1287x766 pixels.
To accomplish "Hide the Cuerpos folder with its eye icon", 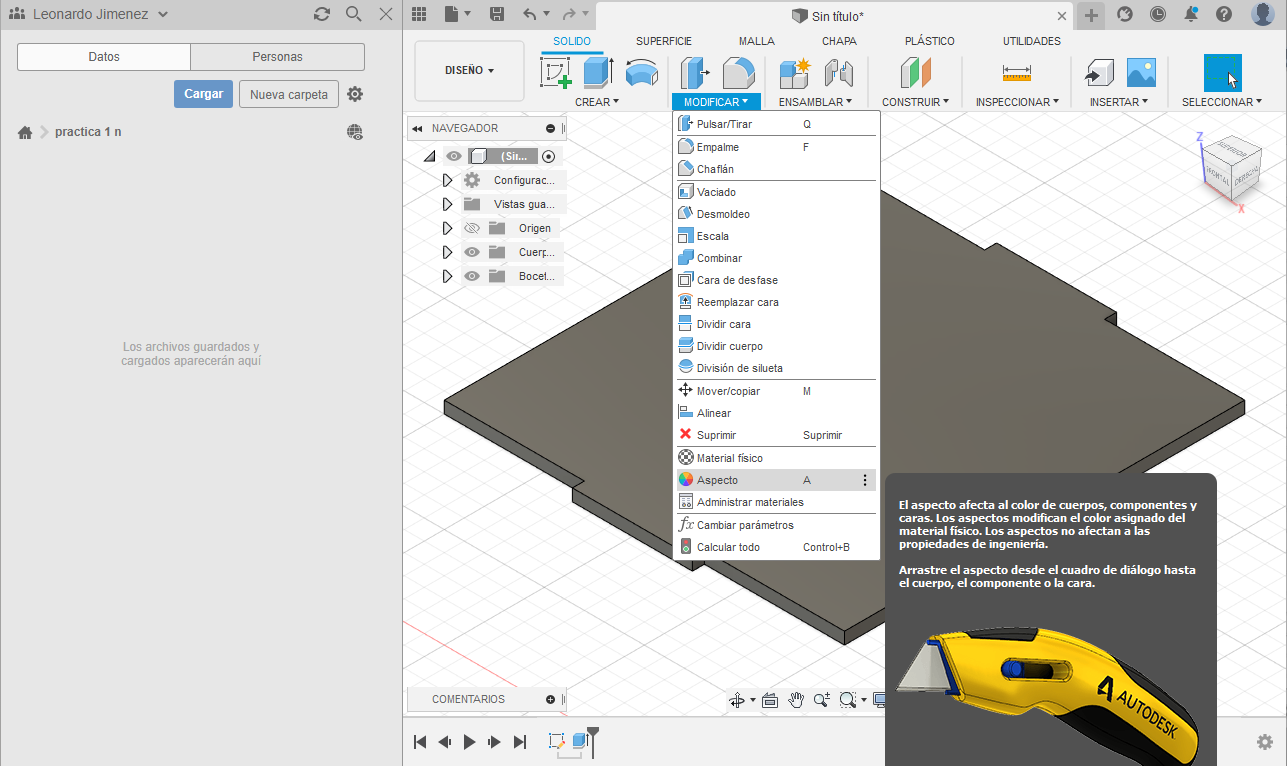I will point(472,252).
